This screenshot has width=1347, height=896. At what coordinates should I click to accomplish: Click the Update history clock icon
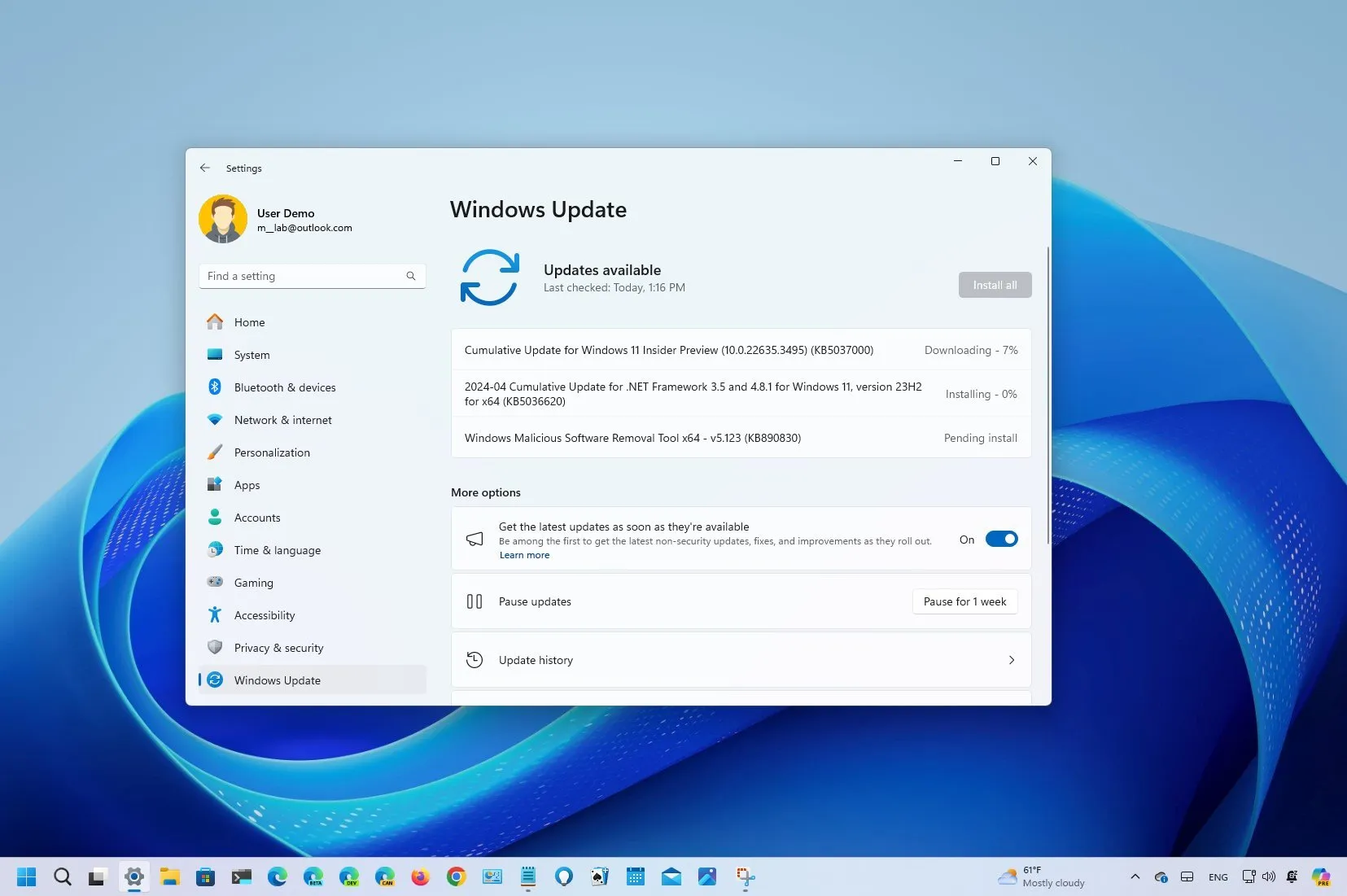[x=475, y=660]
